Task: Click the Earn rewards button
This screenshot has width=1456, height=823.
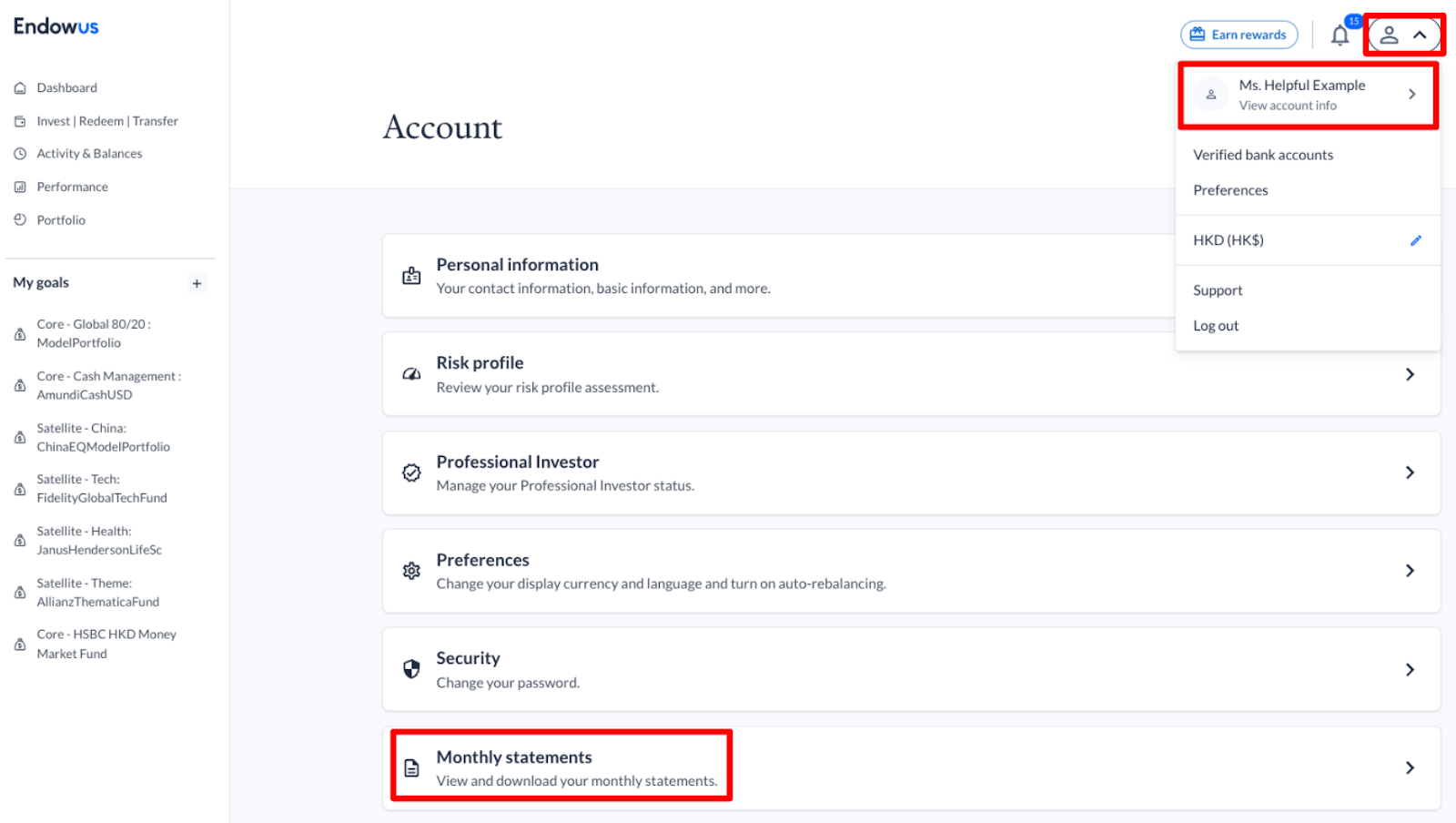Action: 1239,35
